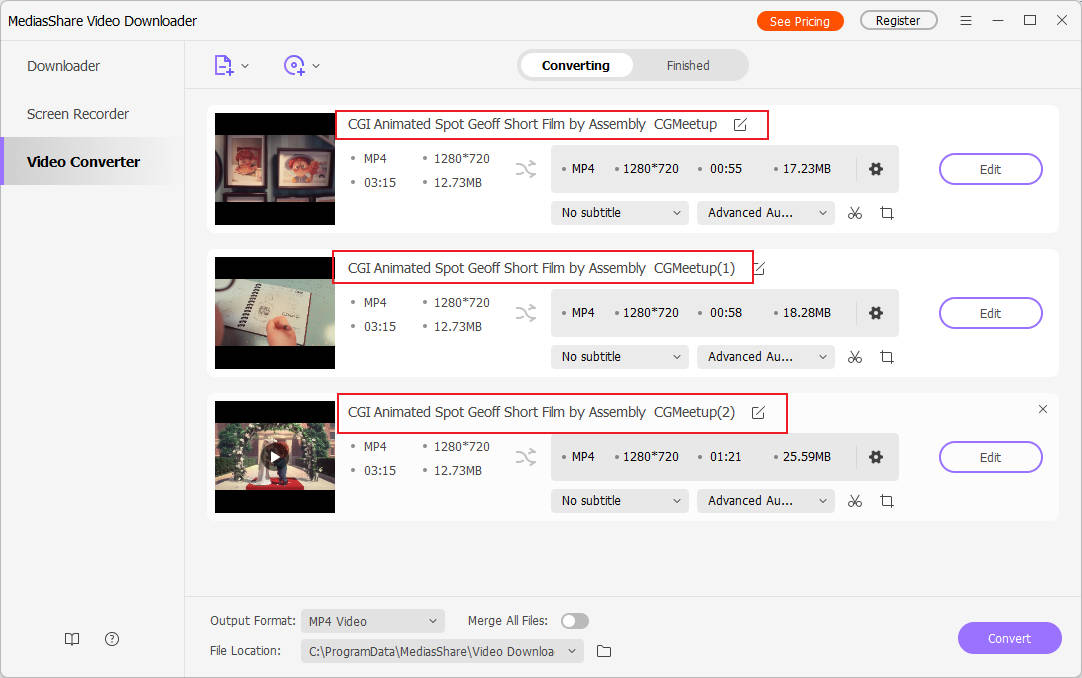Image resolution: width=1082 pixels, height=678 pixels.
Task: Open output folder via folder icon
Action: (604, 651)
